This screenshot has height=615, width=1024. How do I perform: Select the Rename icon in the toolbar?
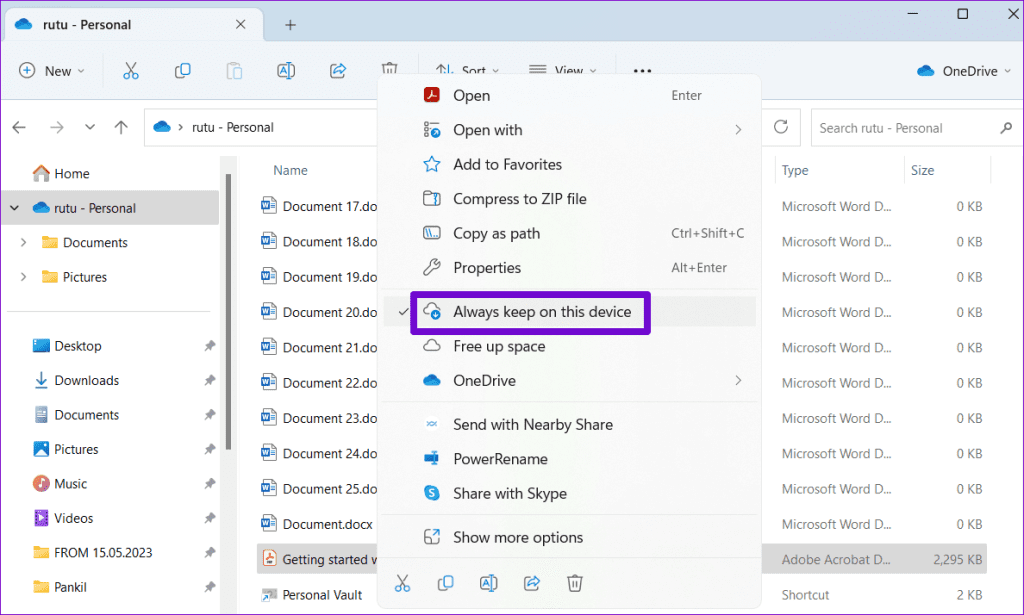pyautogui.click(x=286, y=70)
